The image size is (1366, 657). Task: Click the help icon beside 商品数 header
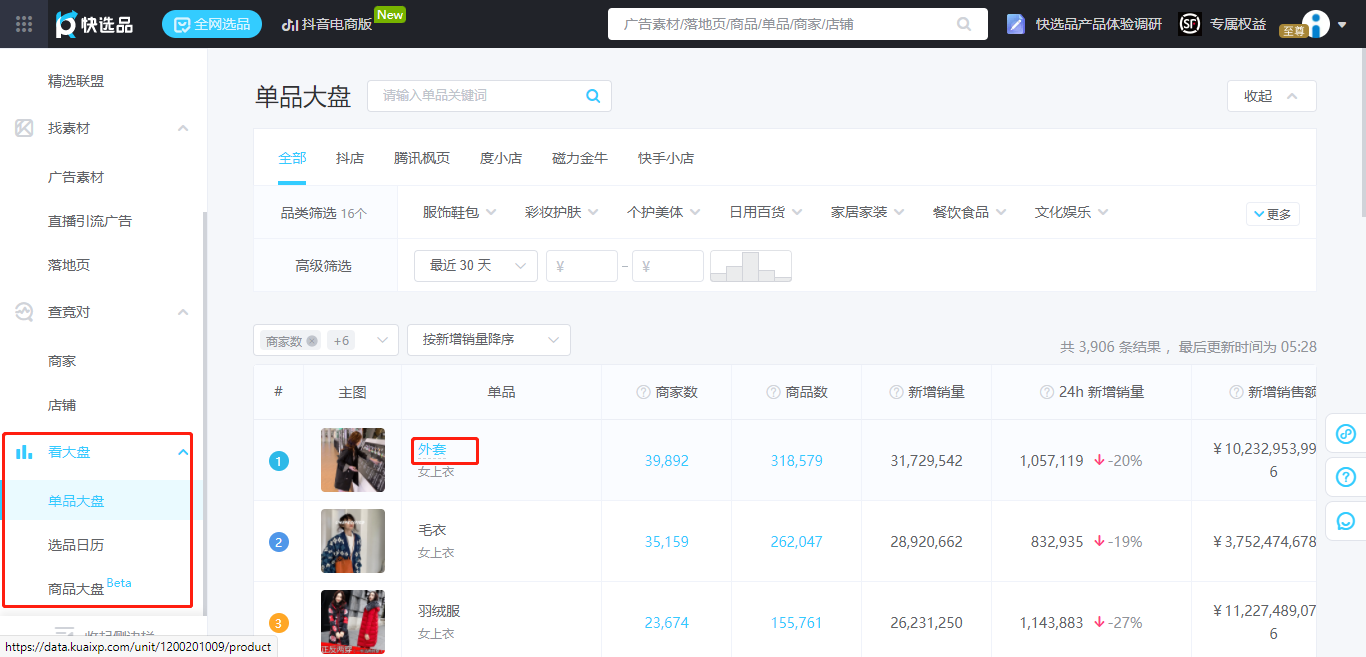773,392
